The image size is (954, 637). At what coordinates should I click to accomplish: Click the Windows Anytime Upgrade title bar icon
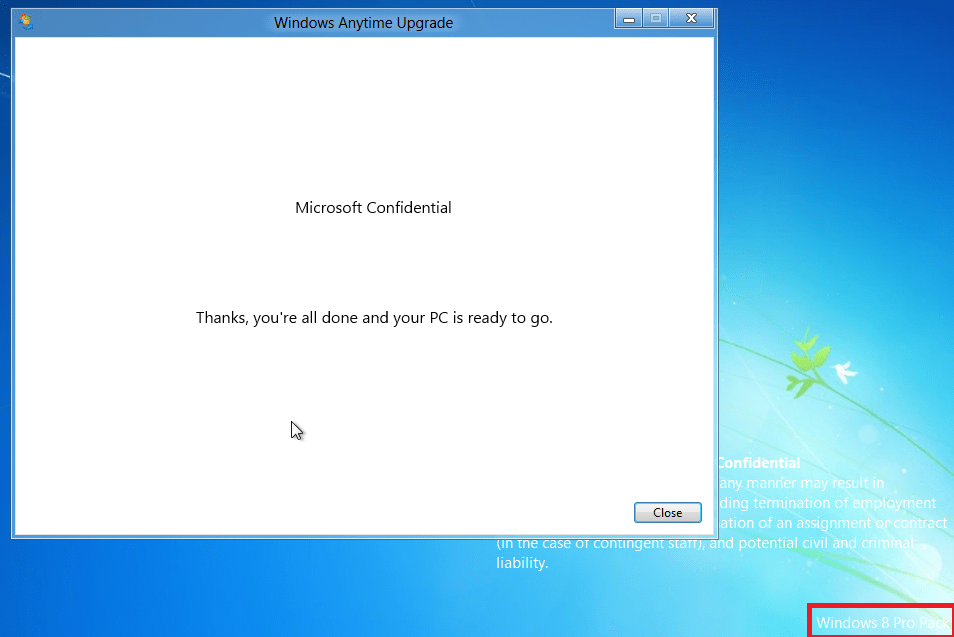pos(26,22)
